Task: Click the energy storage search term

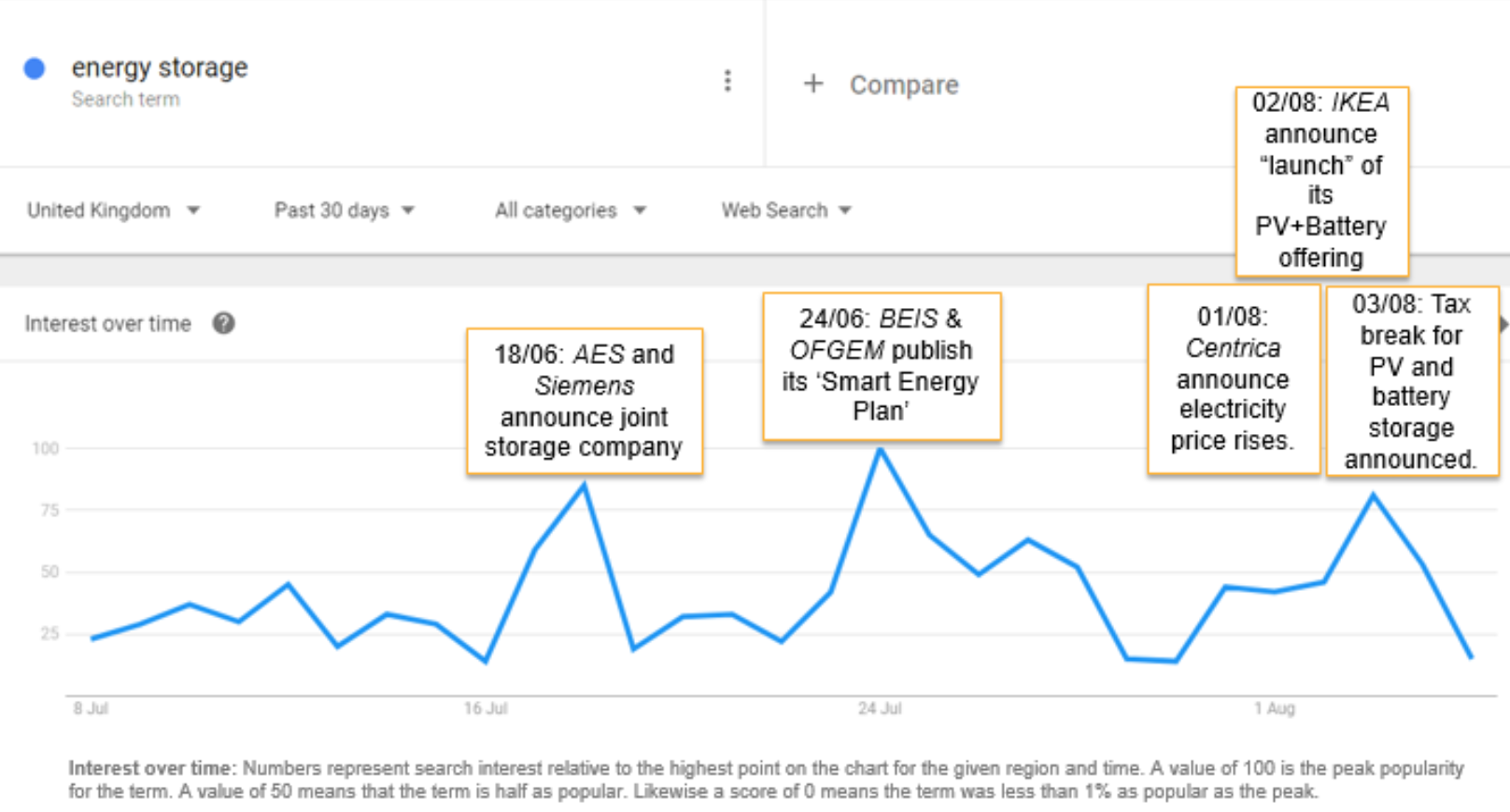Action: pyautogui.click(x=160, y=68)
